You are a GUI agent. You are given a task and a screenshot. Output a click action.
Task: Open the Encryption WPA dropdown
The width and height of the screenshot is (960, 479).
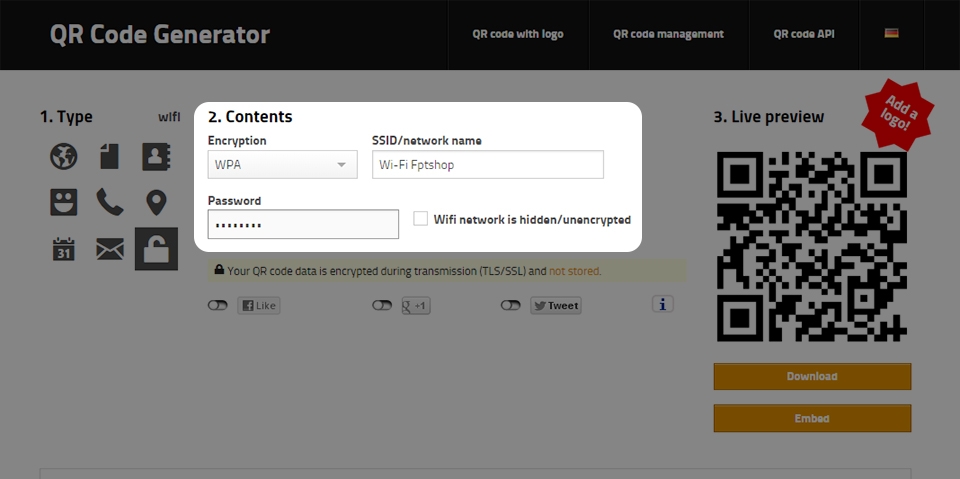click(x=282, y=165)
